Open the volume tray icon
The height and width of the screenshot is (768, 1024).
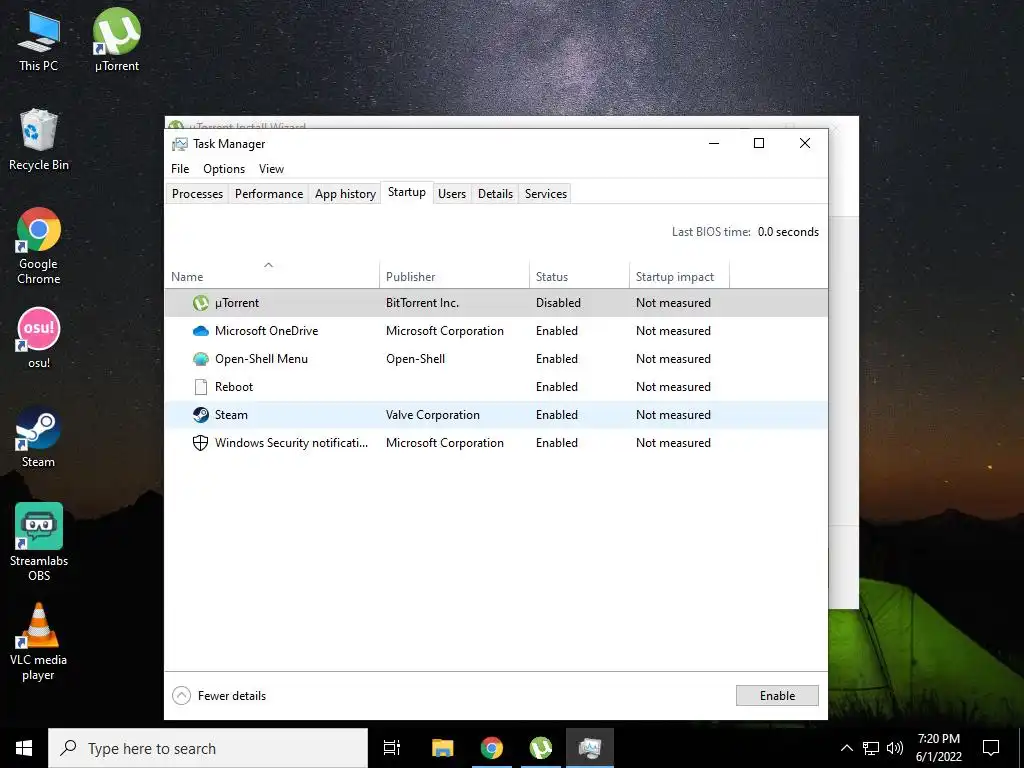(895, 748)
